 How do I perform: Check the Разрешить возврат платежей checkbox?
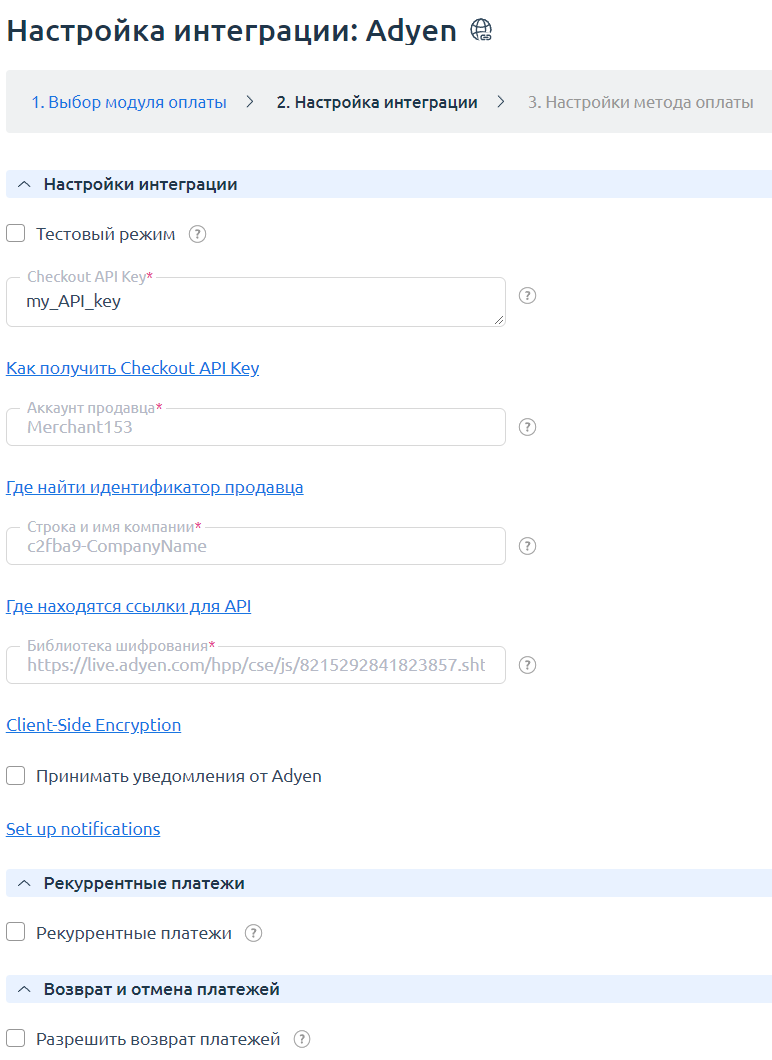[x=16, y=1039]
